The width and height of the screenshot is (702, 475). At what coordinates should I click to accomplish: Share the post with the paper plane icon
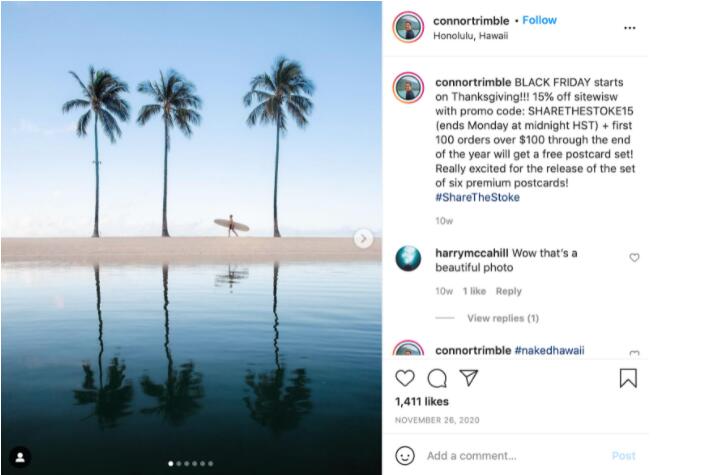click(468, 378)
